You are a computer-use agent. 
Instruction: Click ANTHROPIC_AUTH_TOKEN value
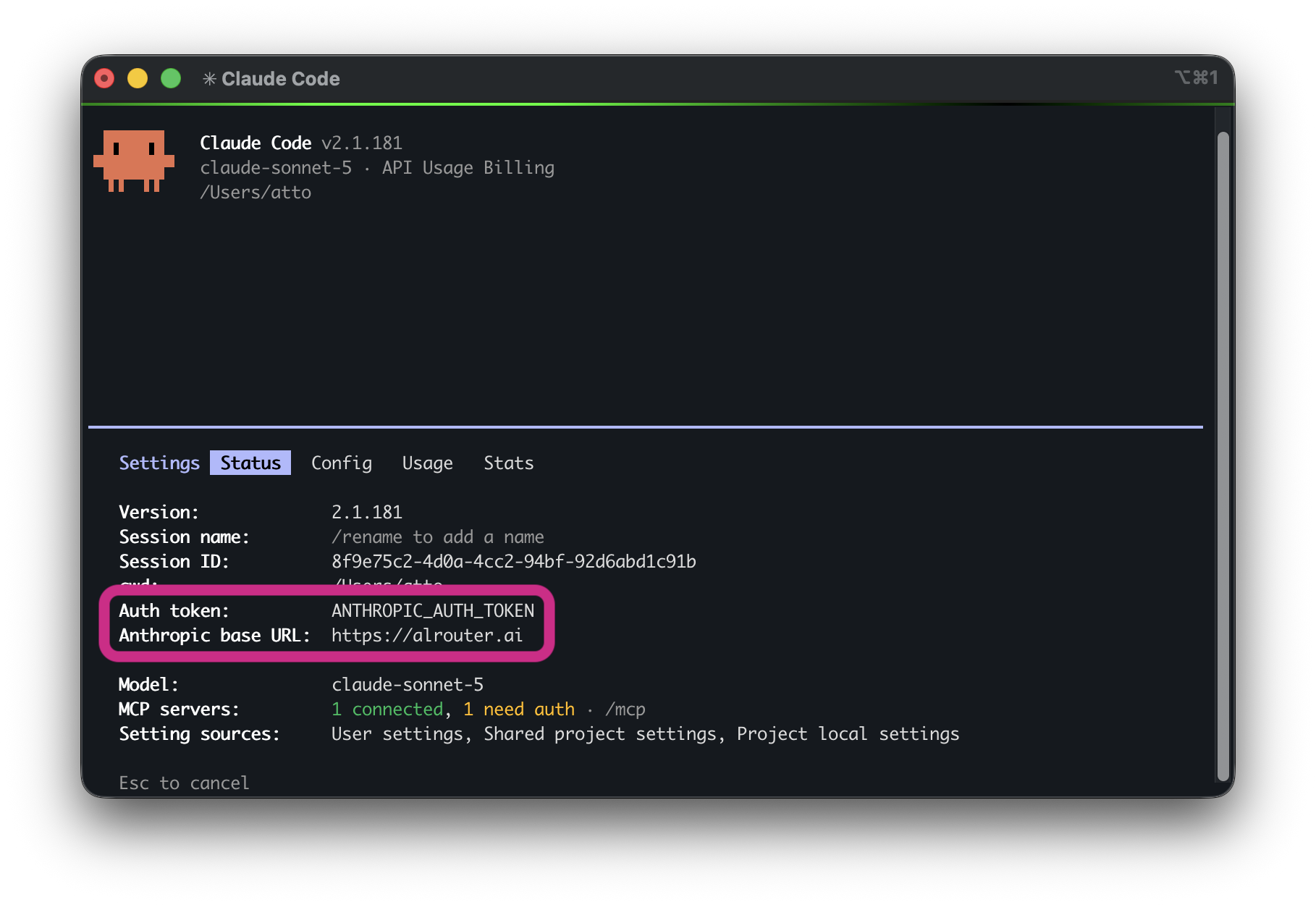[x=433, y=611]
